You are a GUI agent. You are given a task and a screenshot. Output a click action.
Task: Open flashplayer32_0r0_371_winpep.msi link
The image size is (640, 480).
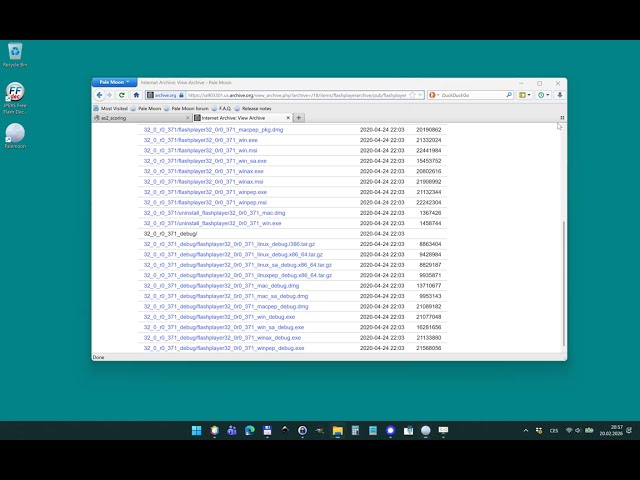pyautogui.click(x=205, y=202)
